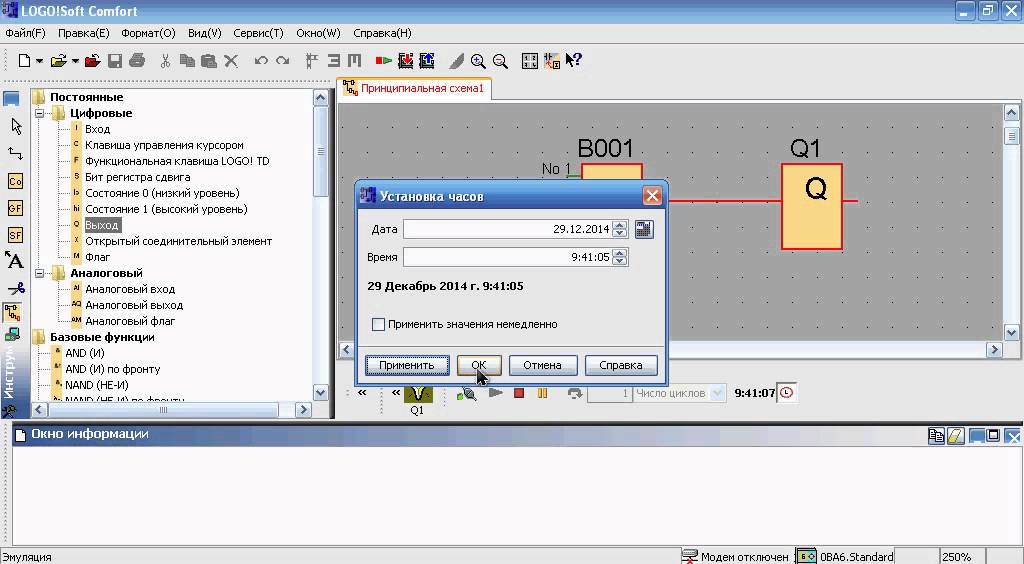
Task: Print the circuit diagram
Action: click(x=137, y=61)
